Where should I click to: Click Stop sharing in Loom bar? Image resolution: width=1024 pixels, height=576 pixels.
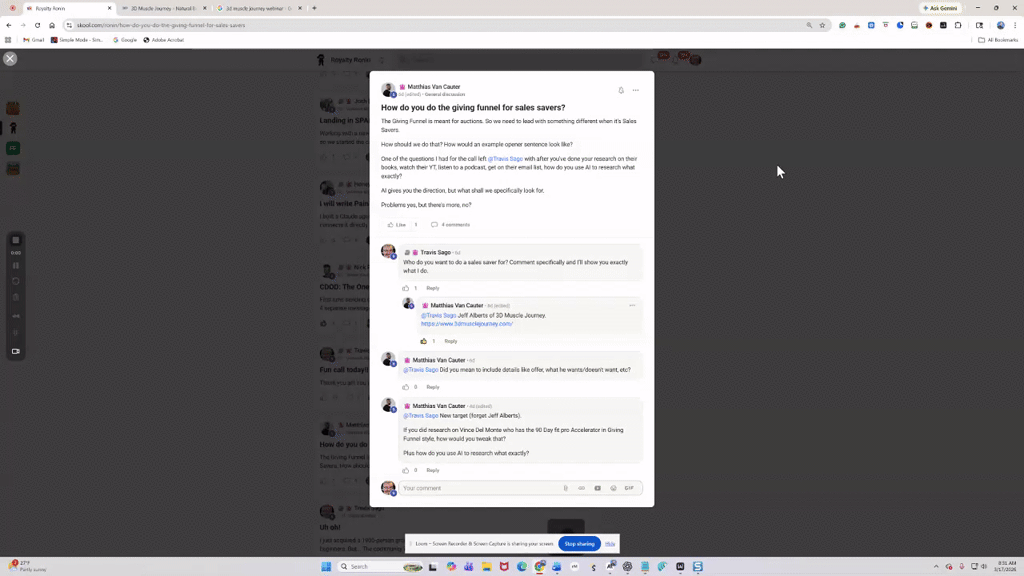tap(579, 543)
